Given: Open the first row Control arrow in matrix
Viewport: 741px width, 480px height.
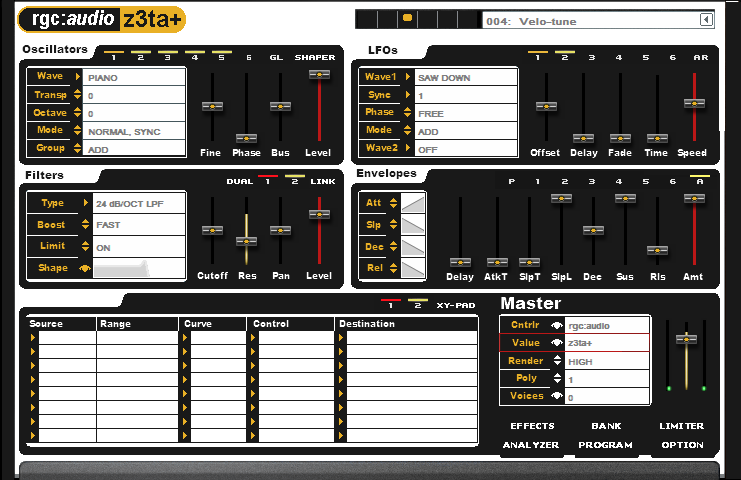Looking at the screenshot, I should 253,337.
